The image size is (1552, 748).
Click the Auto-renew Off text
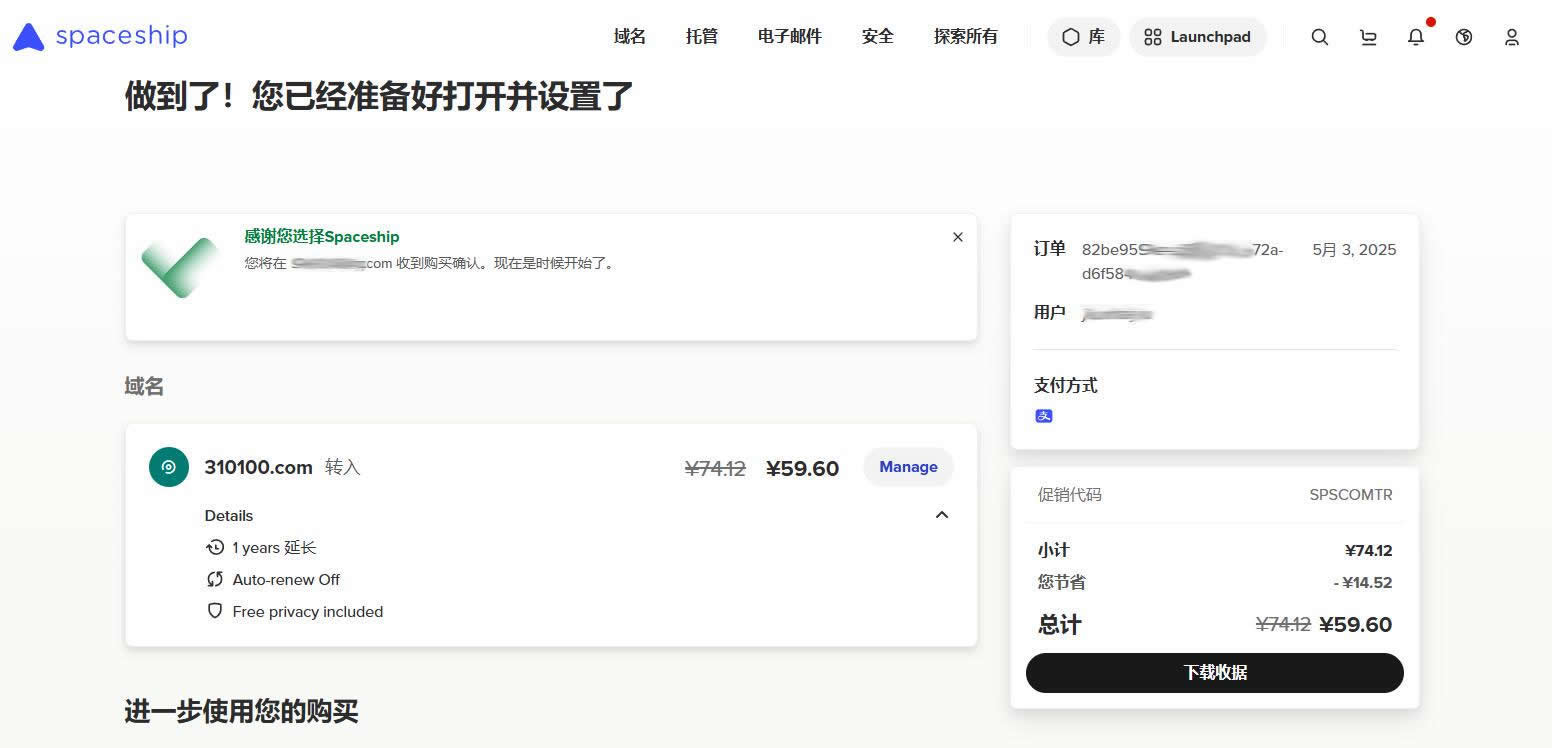[286, 580]
